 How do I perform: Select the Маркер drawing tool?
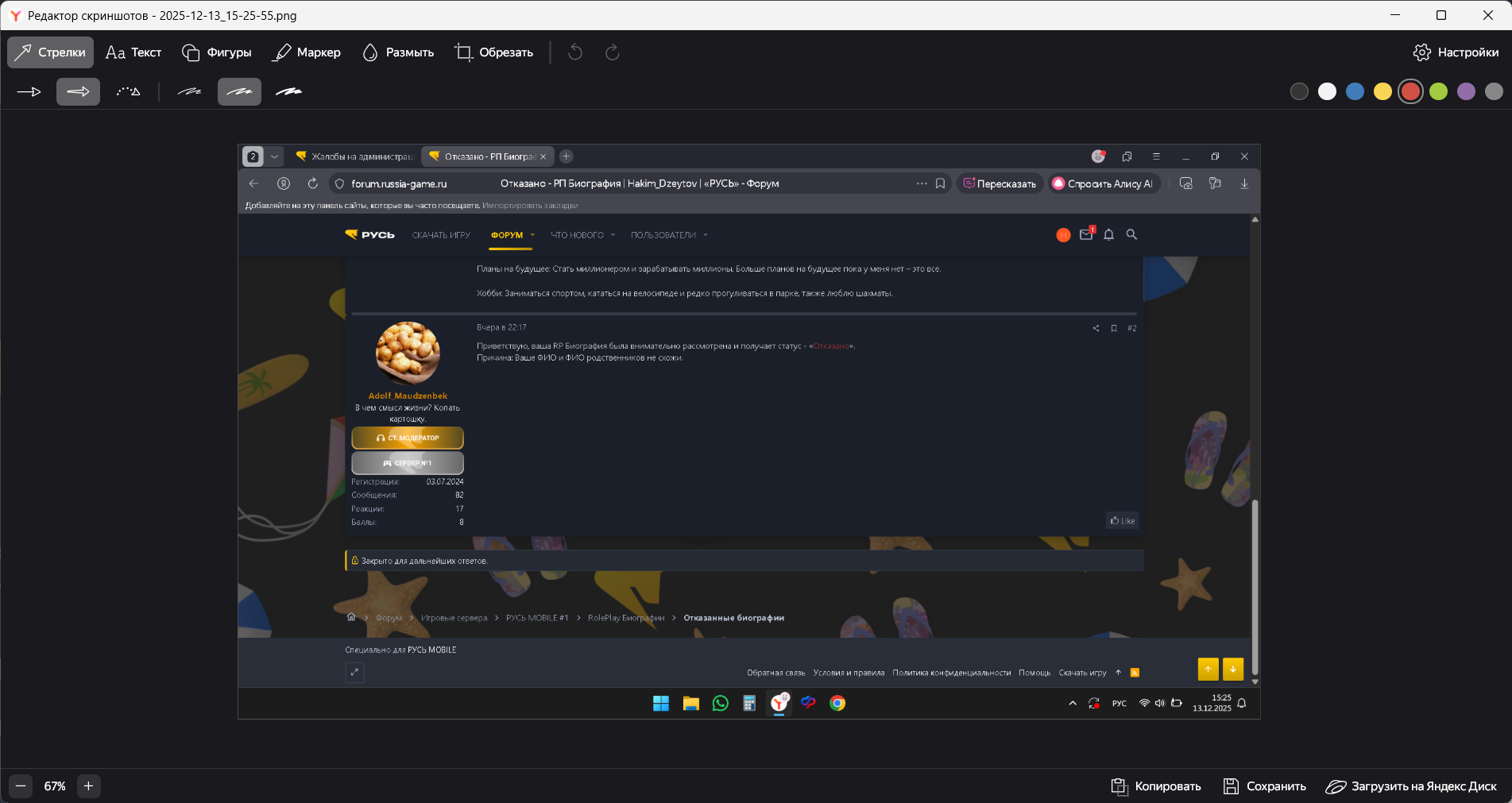(307, 52)
